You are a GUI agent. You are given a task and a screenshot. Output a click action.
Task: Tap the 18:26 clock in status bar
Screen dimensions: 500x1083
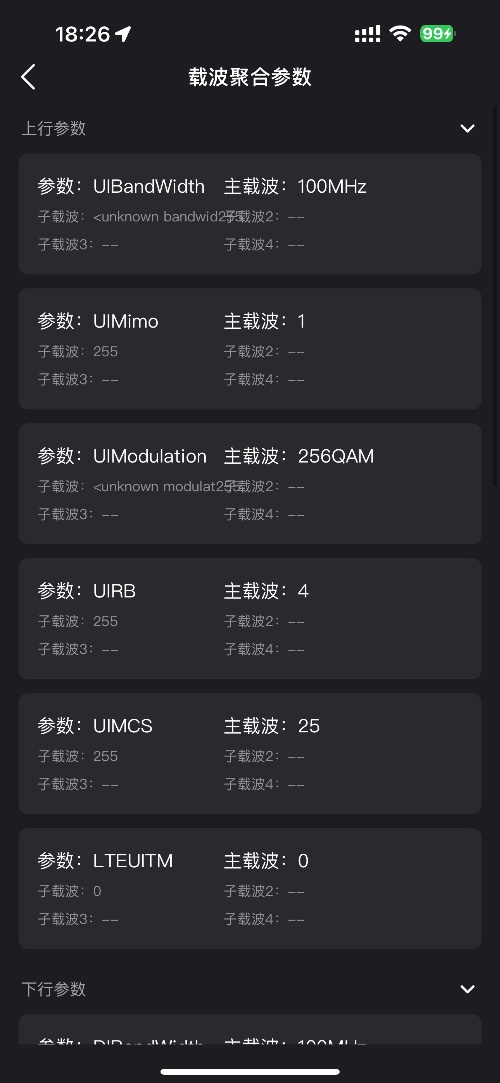pos(83,34)
